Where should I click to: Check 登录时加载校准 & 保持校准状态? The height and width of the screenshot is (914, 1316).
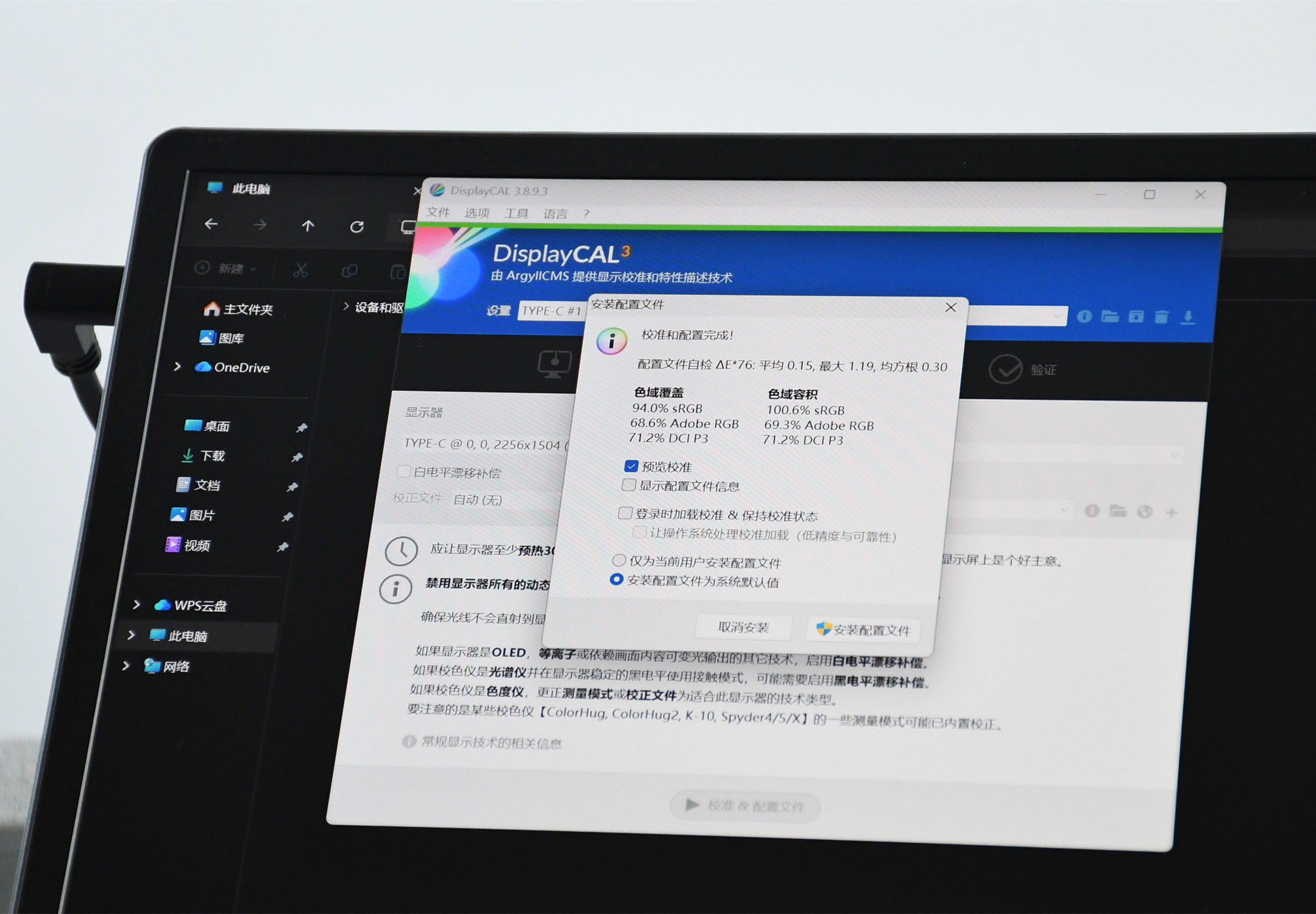pyautogui.click(x=625, y=513)
